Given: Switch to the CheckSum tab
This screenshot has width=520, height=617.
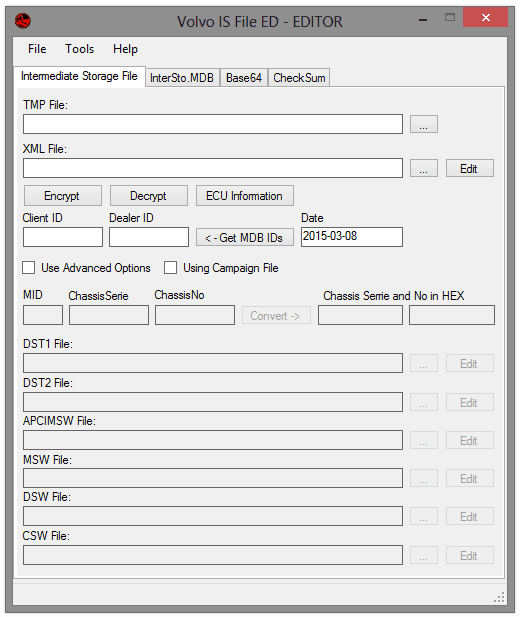Looking at the screenshot, I should point(299,78).
